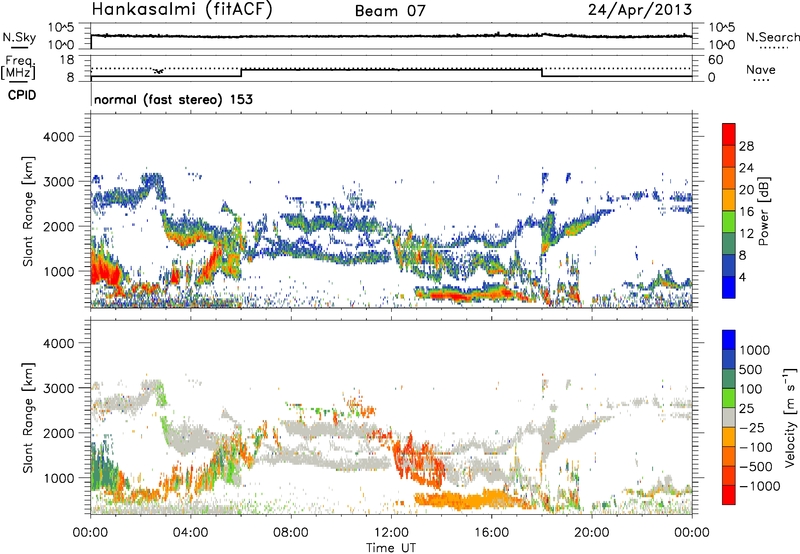This screenshot has height=554, width=800.
Task: Click the 4 tick on power colorbar
Action: click(742, 277)
